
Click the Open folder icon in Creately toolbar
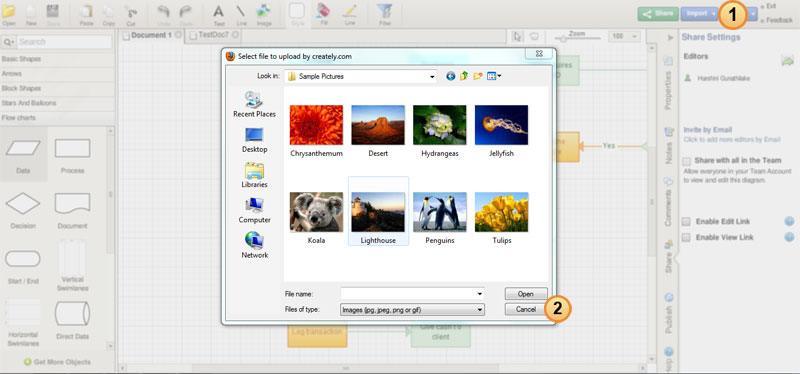click(8, 11)
